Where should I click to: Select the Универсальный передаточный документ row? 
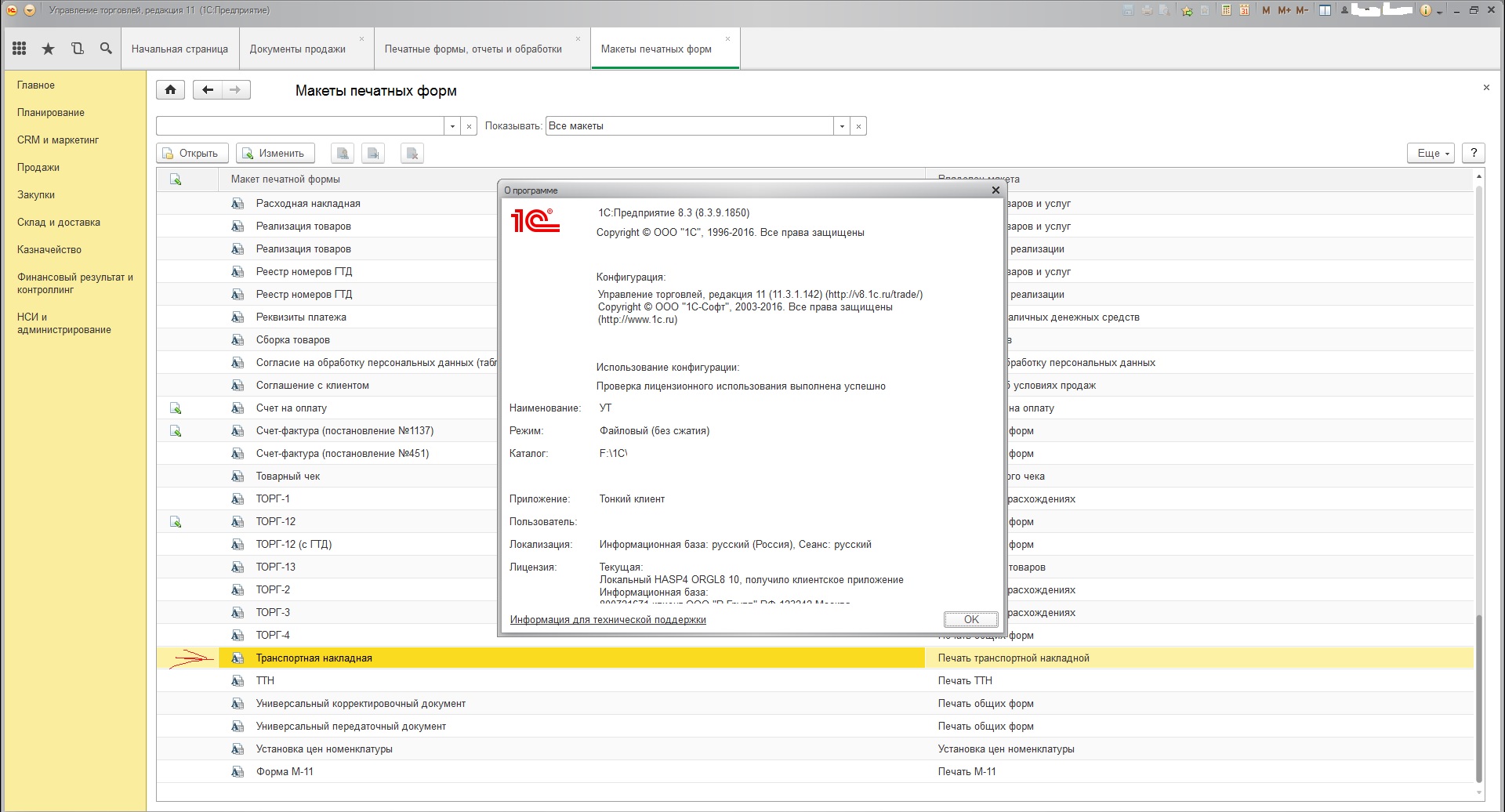(x=815, y=726)
